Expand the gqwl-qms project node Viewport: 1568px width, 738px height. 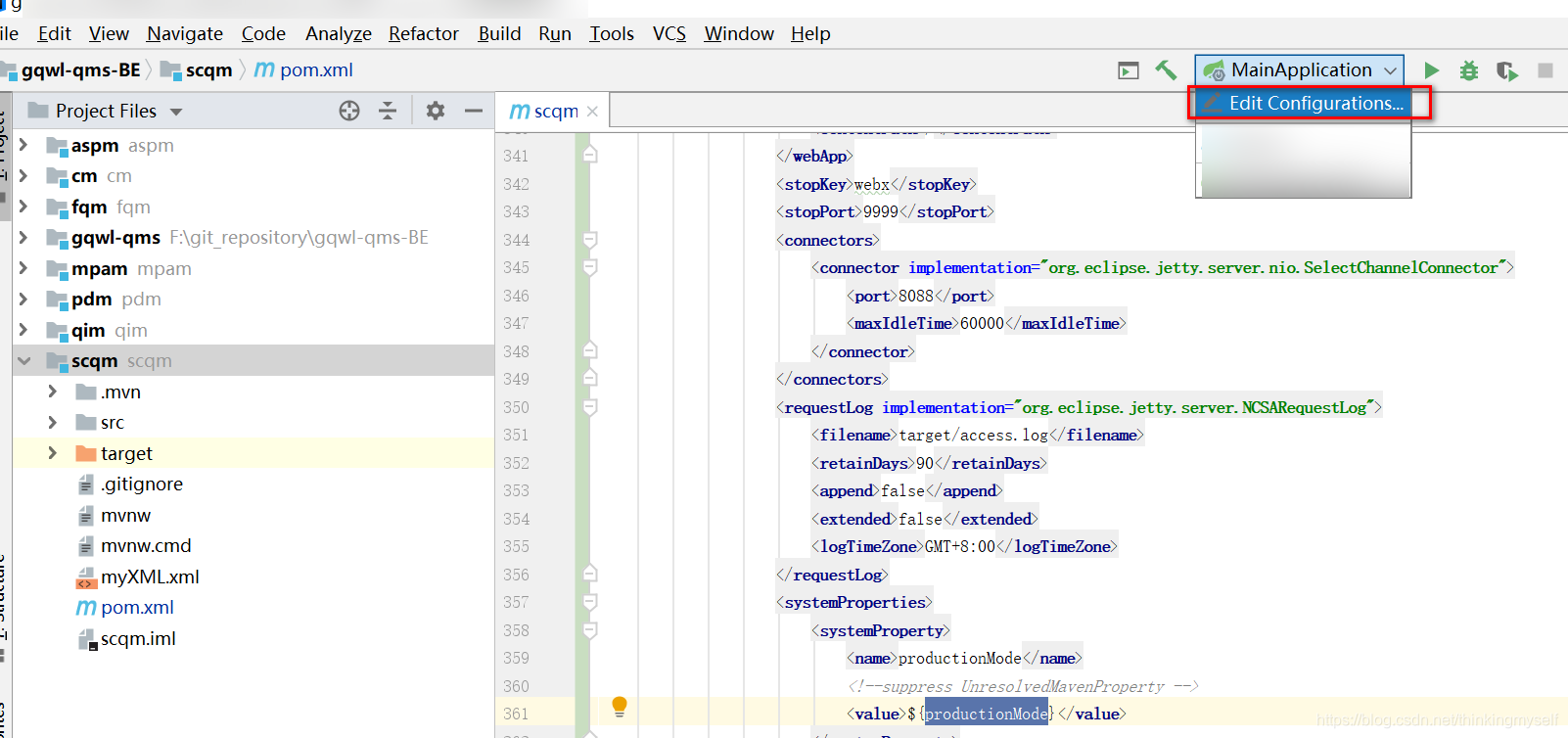(x=23, y=237)
